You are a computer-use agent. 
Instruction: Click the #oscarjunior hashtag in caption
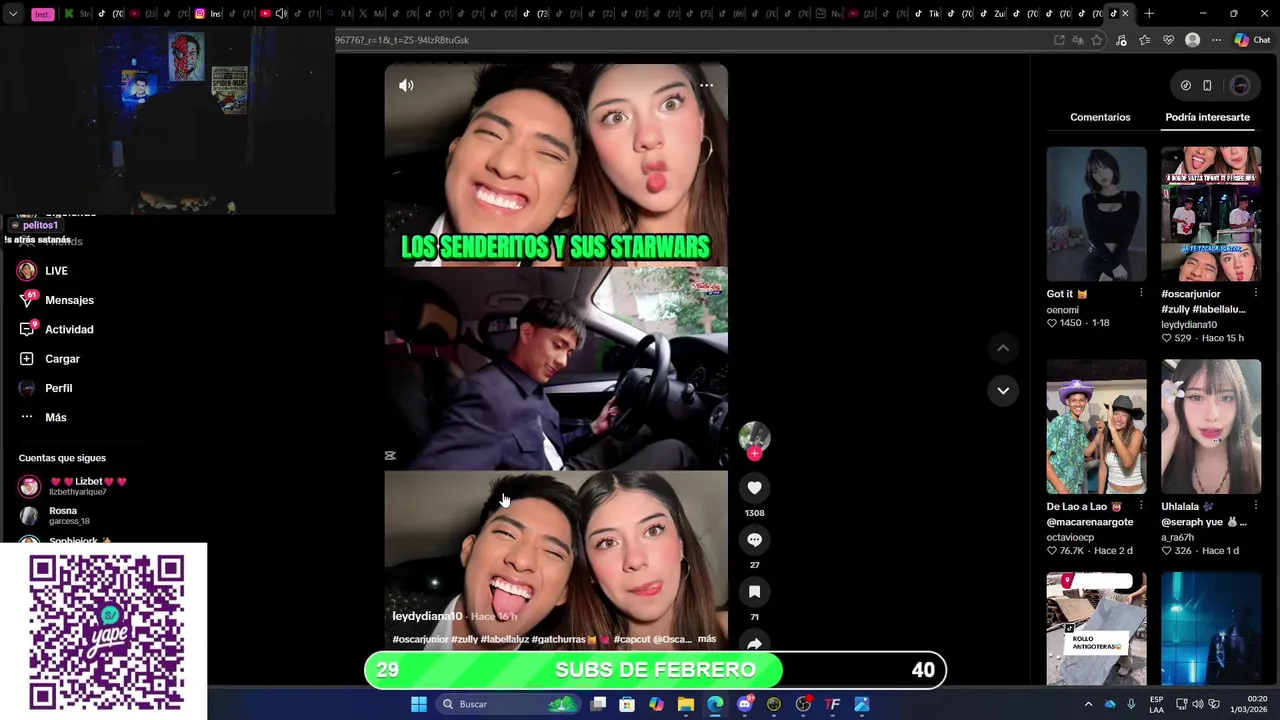pyautogui.click(x=420, y=639)
